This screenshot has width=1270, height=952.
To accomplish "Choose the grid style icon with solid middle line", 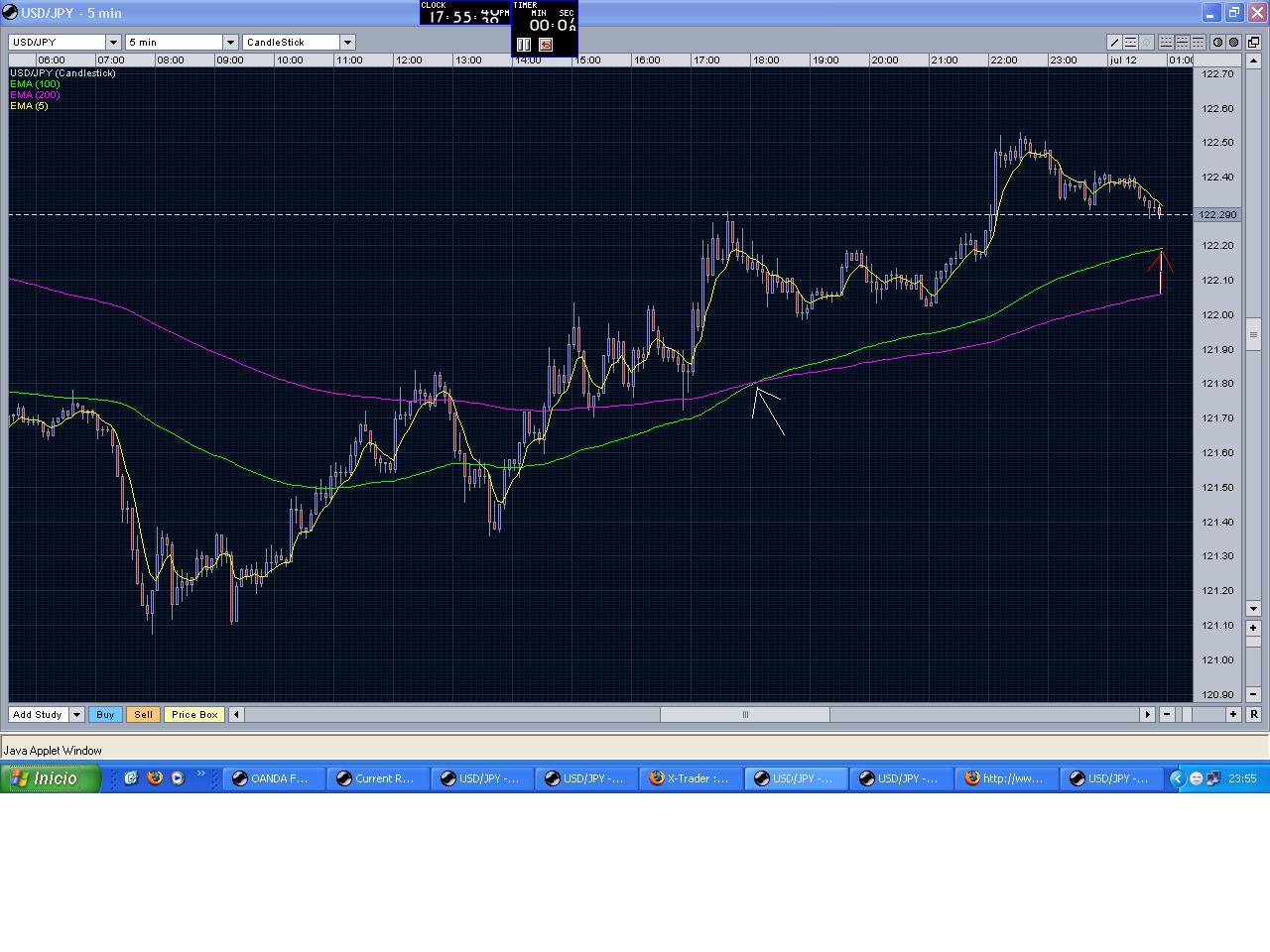I will tap(1183, 43).
